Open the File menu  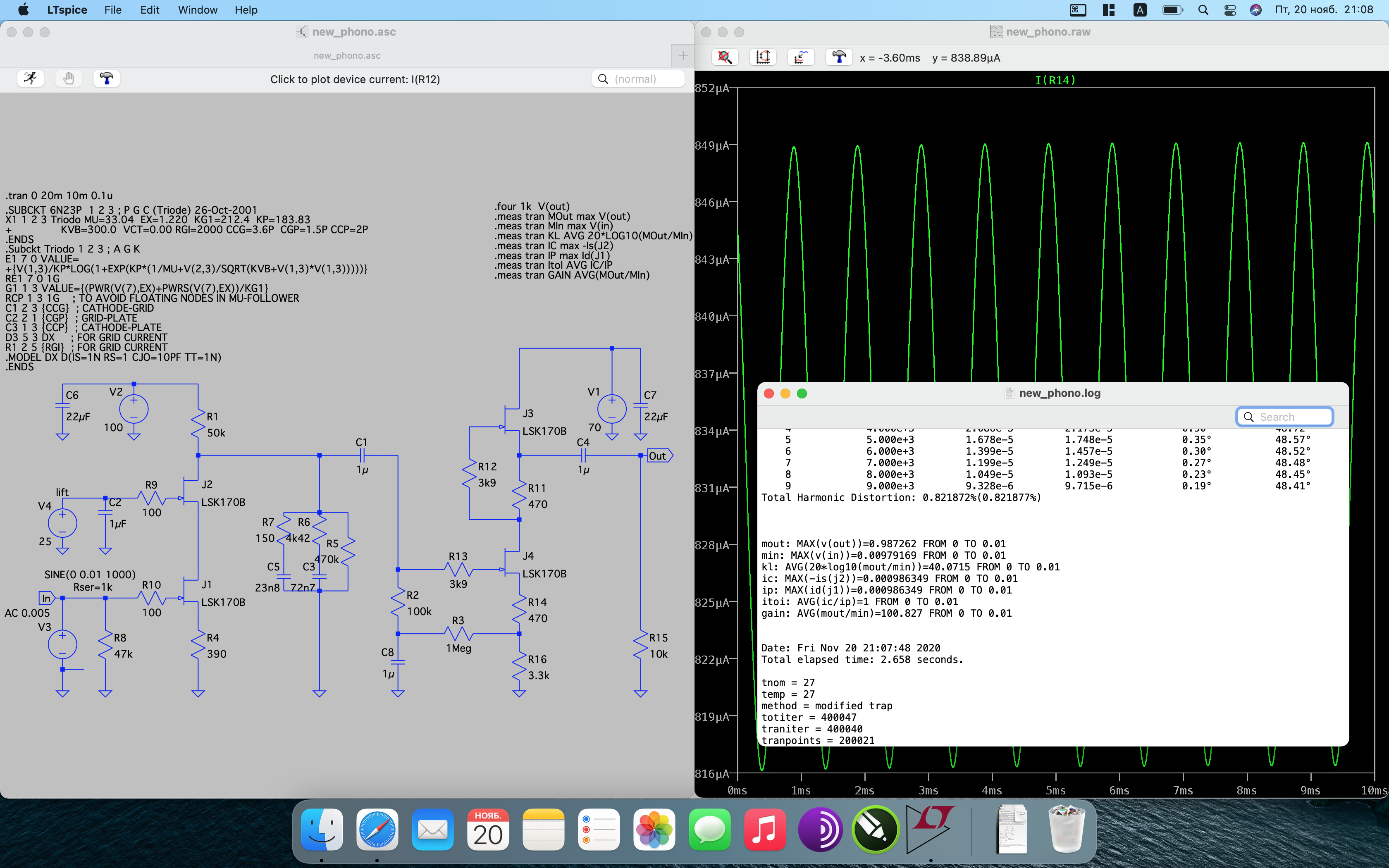click(112, 10)
